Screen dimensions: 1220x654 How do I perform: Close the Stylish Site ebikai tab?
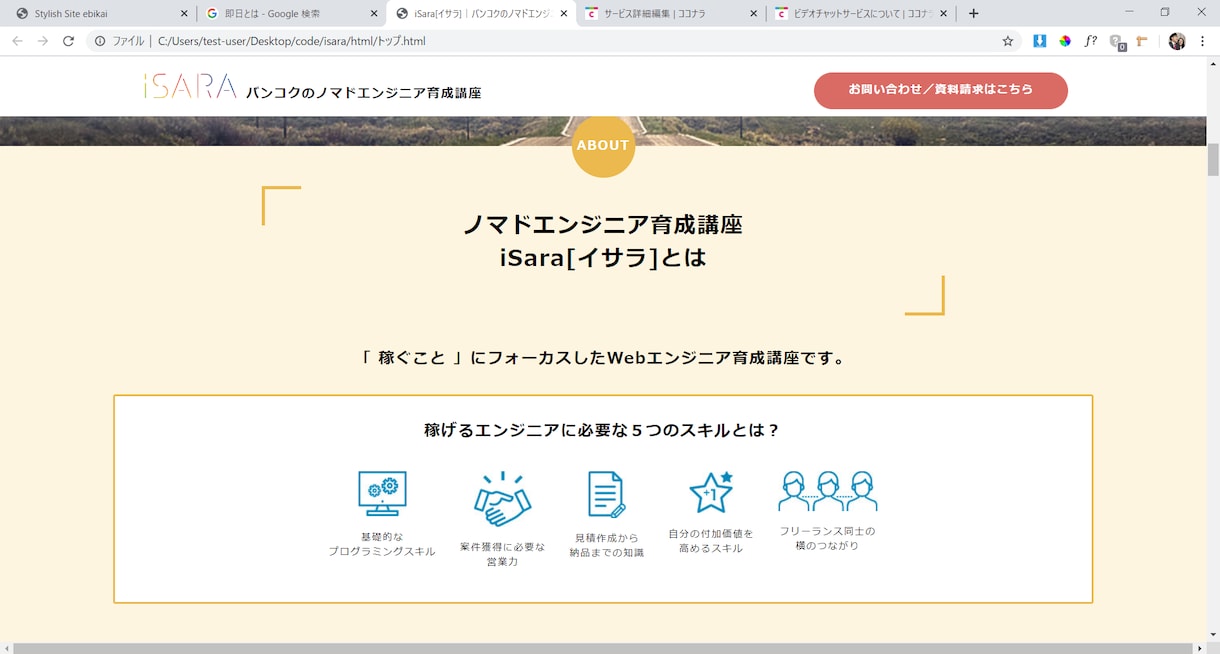(x=184, y=14)
